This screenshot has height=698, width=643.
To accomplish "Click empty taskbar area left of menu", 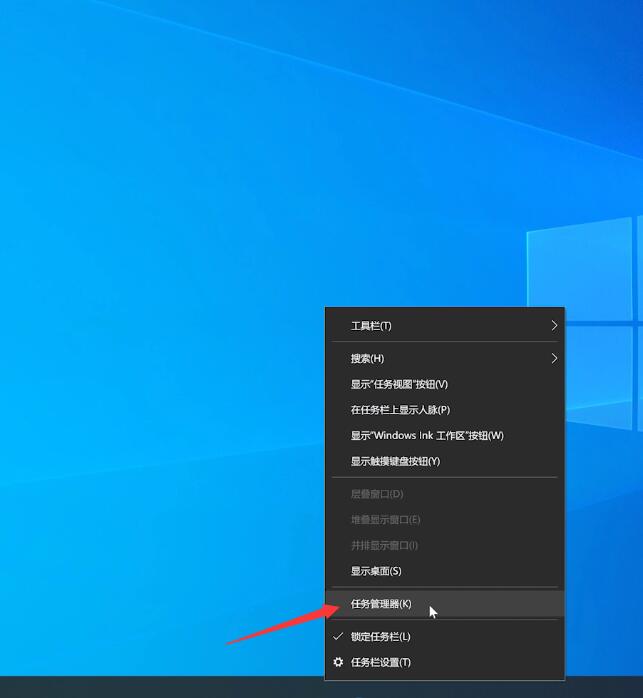I will click(150, 687).
